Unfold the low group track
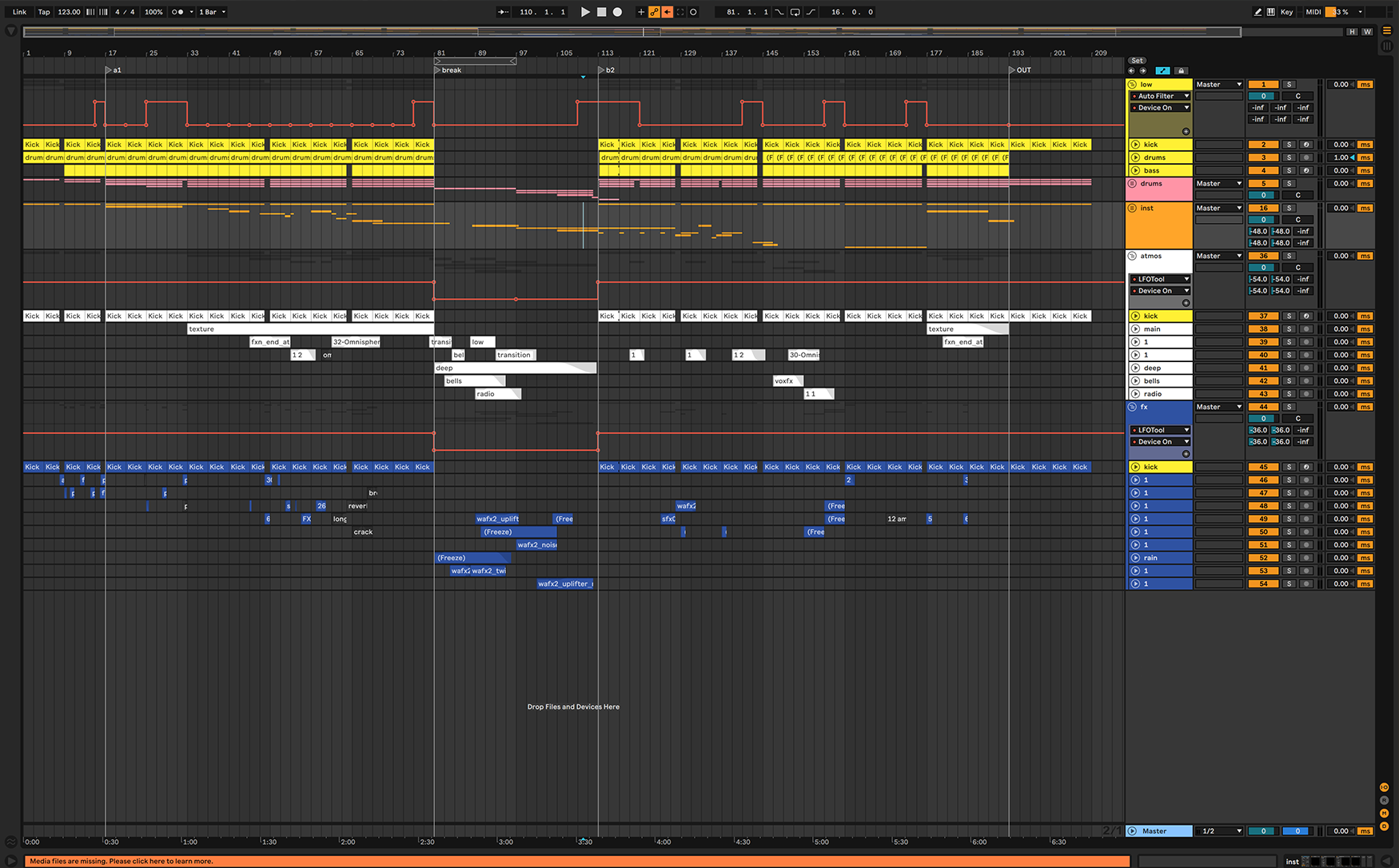Screen dimensions: 1399x868 pos(1133,84)
